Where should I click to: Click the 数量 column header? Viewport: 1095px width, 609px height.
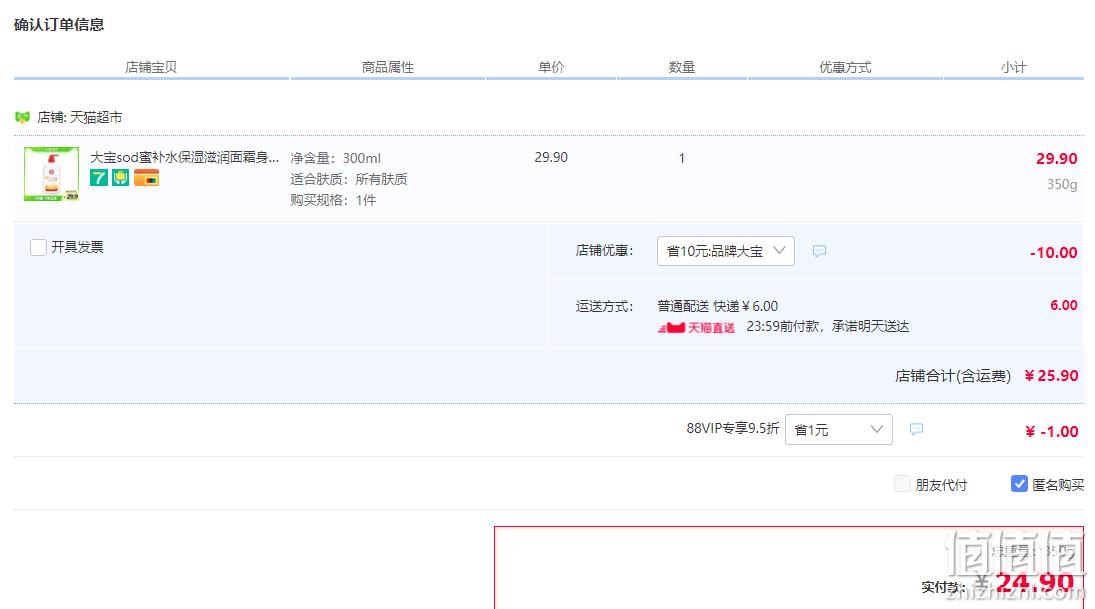682,67
